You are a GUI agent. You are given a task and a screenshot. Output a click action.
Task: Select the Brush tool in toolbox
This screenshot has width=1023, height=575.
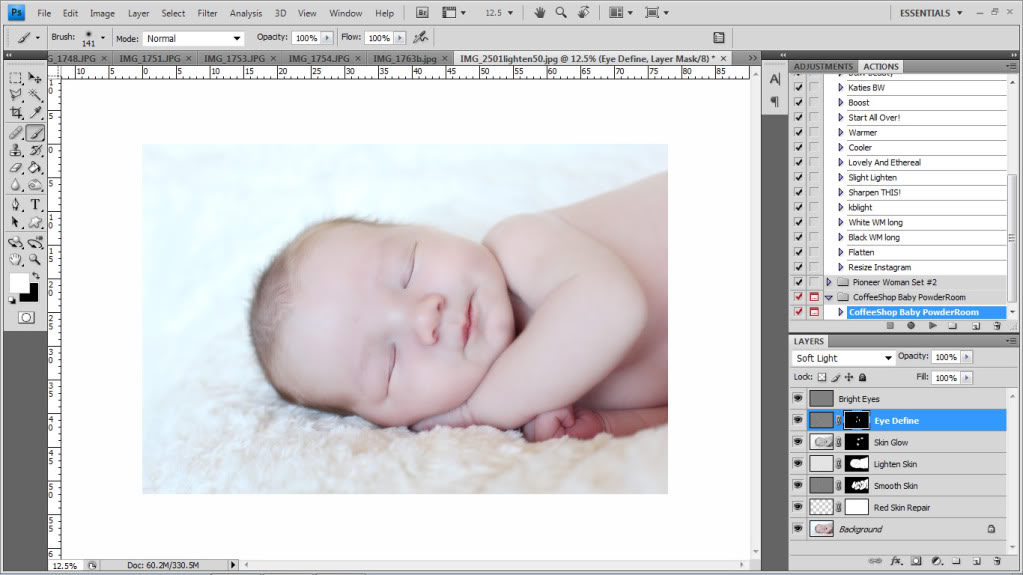tap(35, 133)
